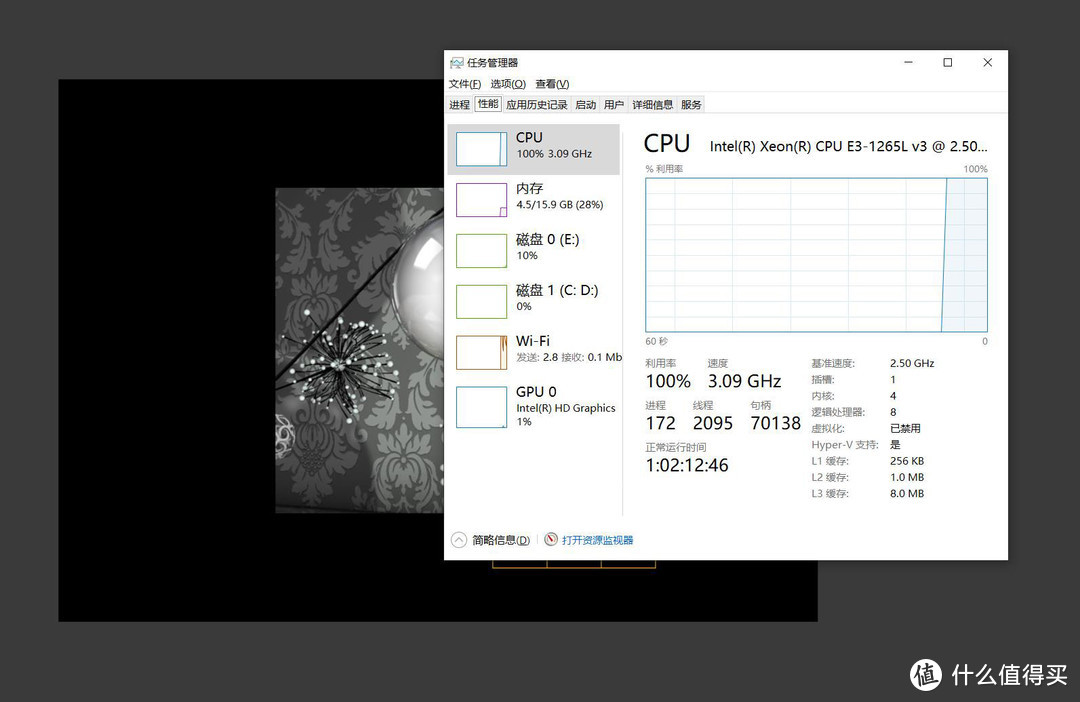Collapse to 简略信息 compact view
Viewport: 1080px width, 702px height.
click(x=498, y=539)
